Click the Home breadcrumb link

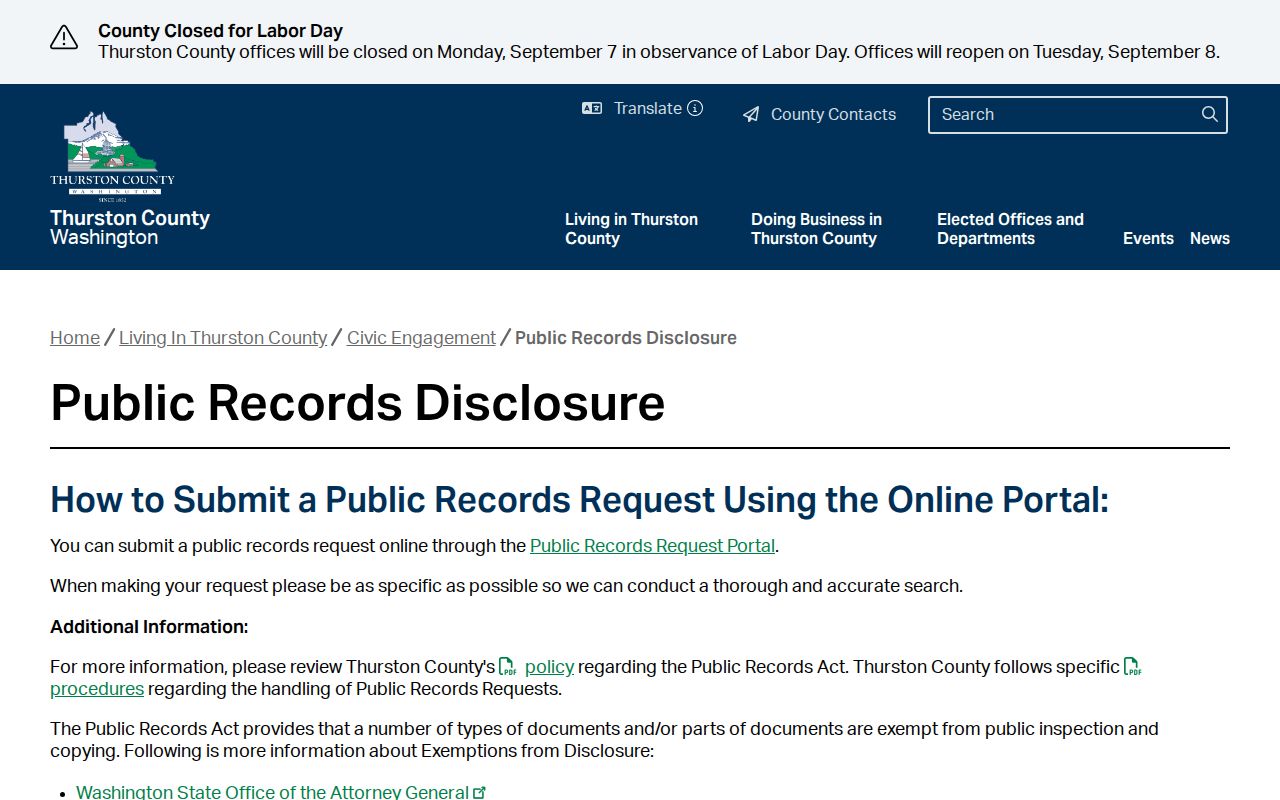[75, 338]
